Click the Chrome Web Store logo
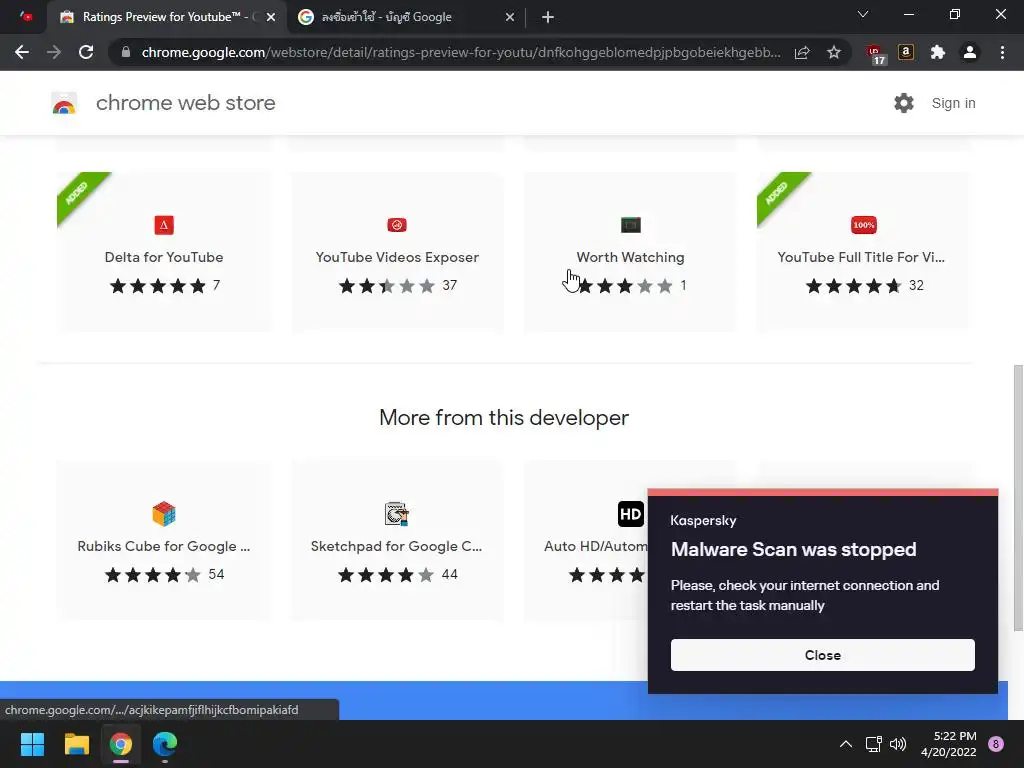This screenshot has width=1024, height=768. [x=64, y=103]
